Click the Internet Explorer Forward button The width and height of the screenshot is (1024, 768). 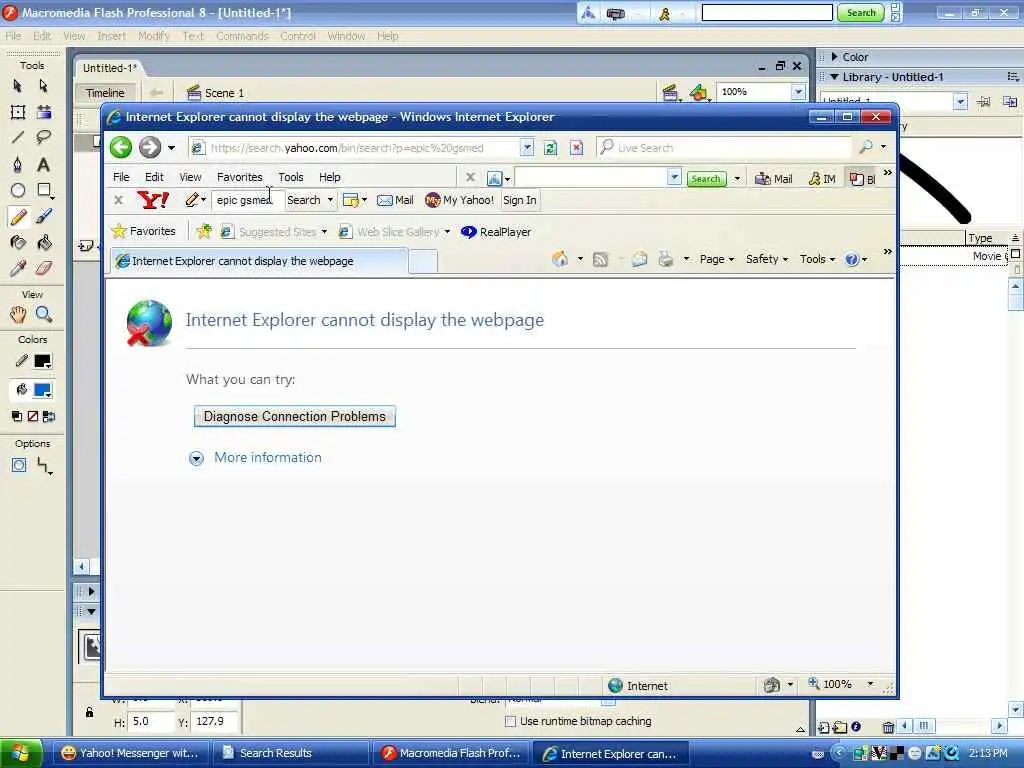click(x=150, y=147)
